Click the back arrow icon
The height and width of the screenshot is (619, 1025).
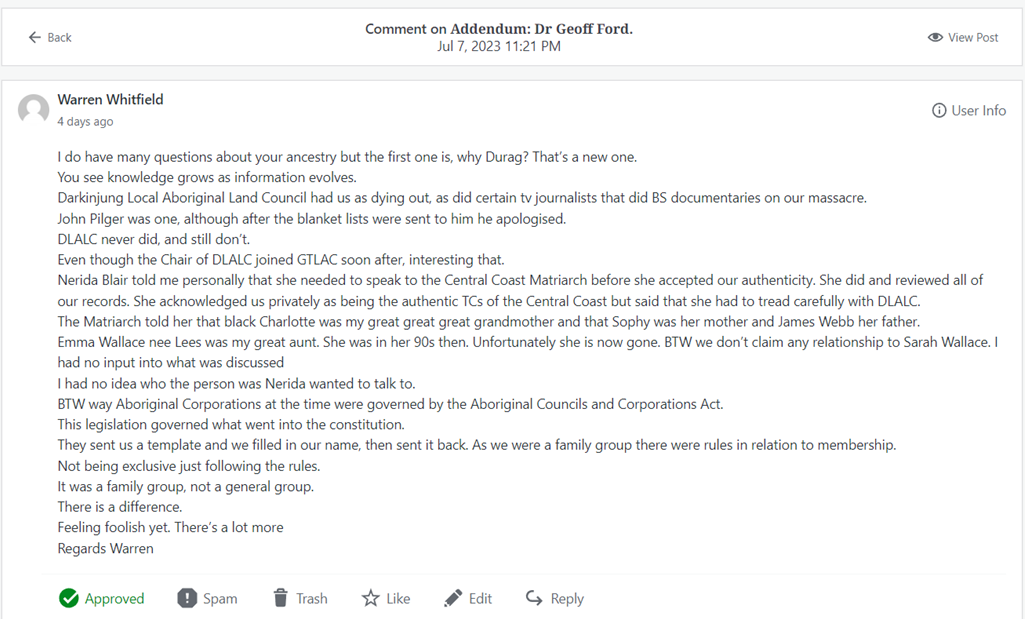click(x=35, y=38)
